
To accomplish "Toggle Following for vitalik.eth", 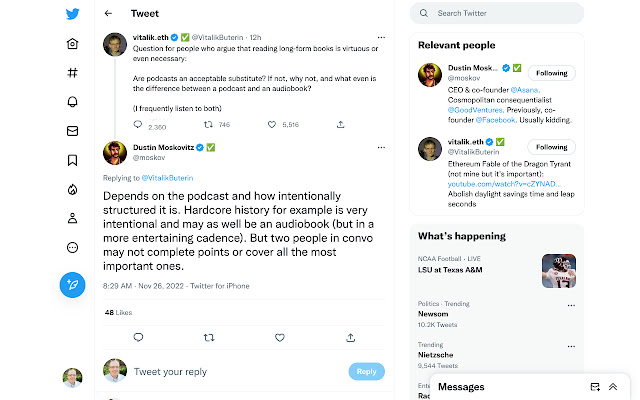I will tap(551, 147).
